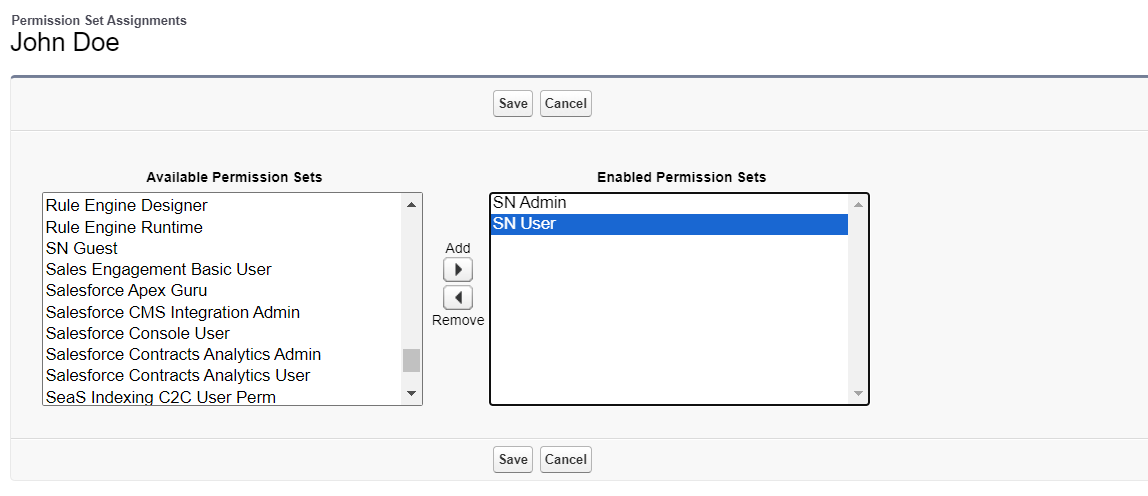Pick Salesforce CMS Integration Admin

click(x=223, y=312)
